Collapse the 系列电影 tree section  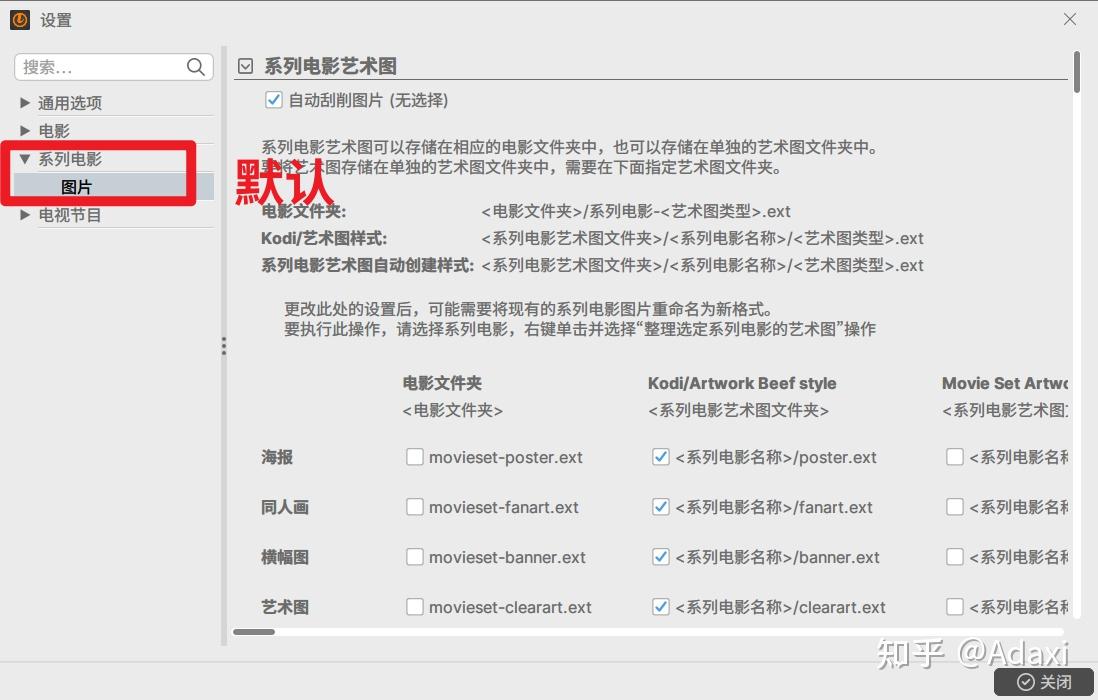tap(24, 158)
